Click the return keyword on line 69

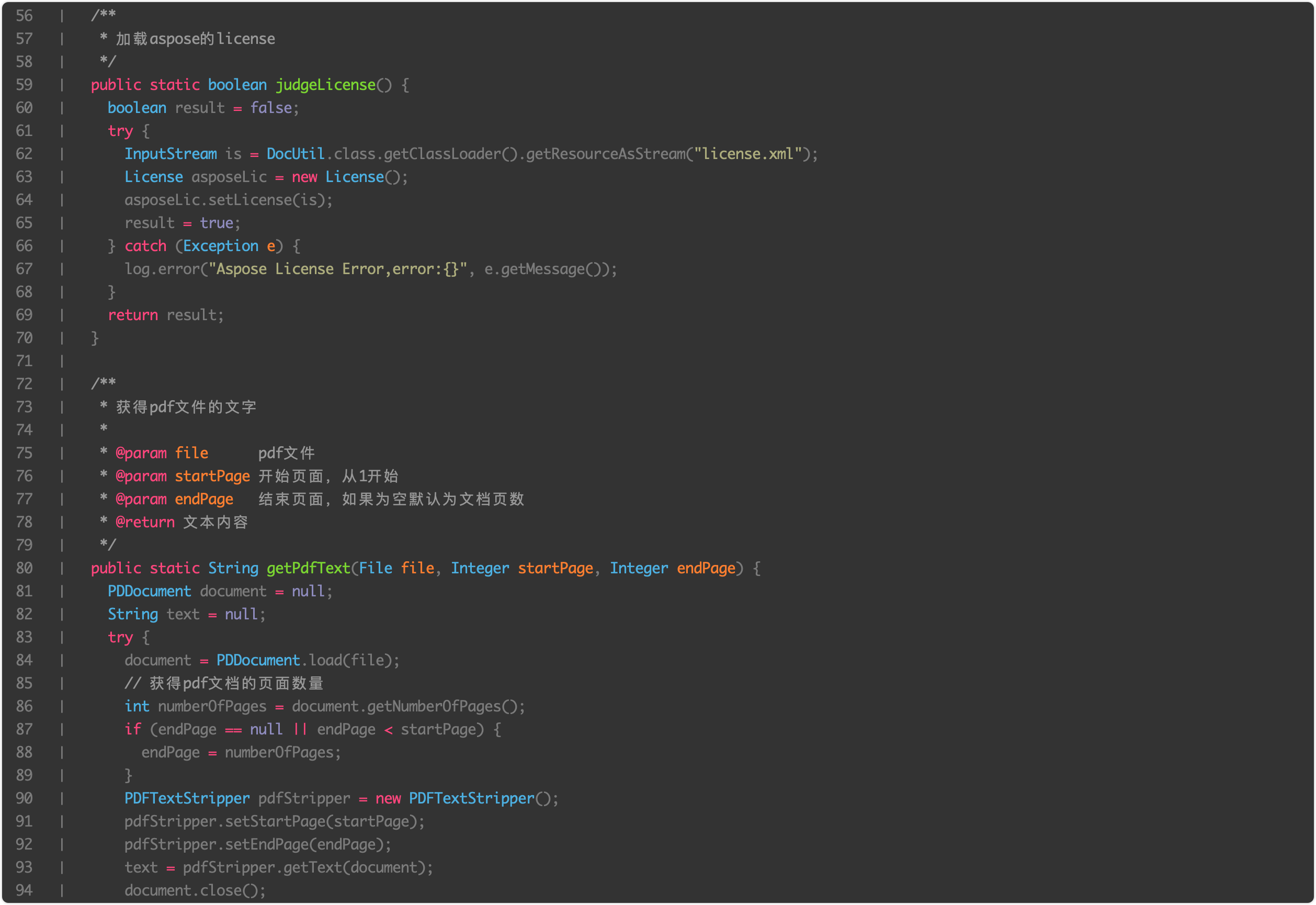coord(133,315)
